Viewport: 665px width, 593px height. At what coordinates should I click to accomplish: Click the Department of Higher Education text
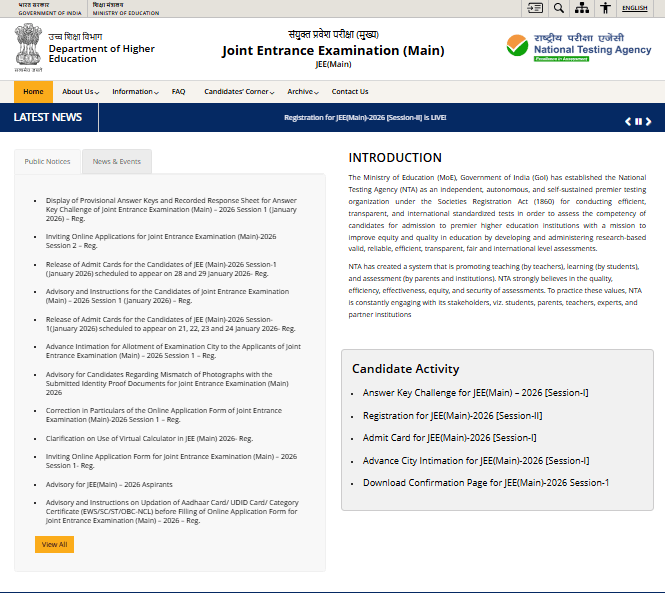click(101, 53)
